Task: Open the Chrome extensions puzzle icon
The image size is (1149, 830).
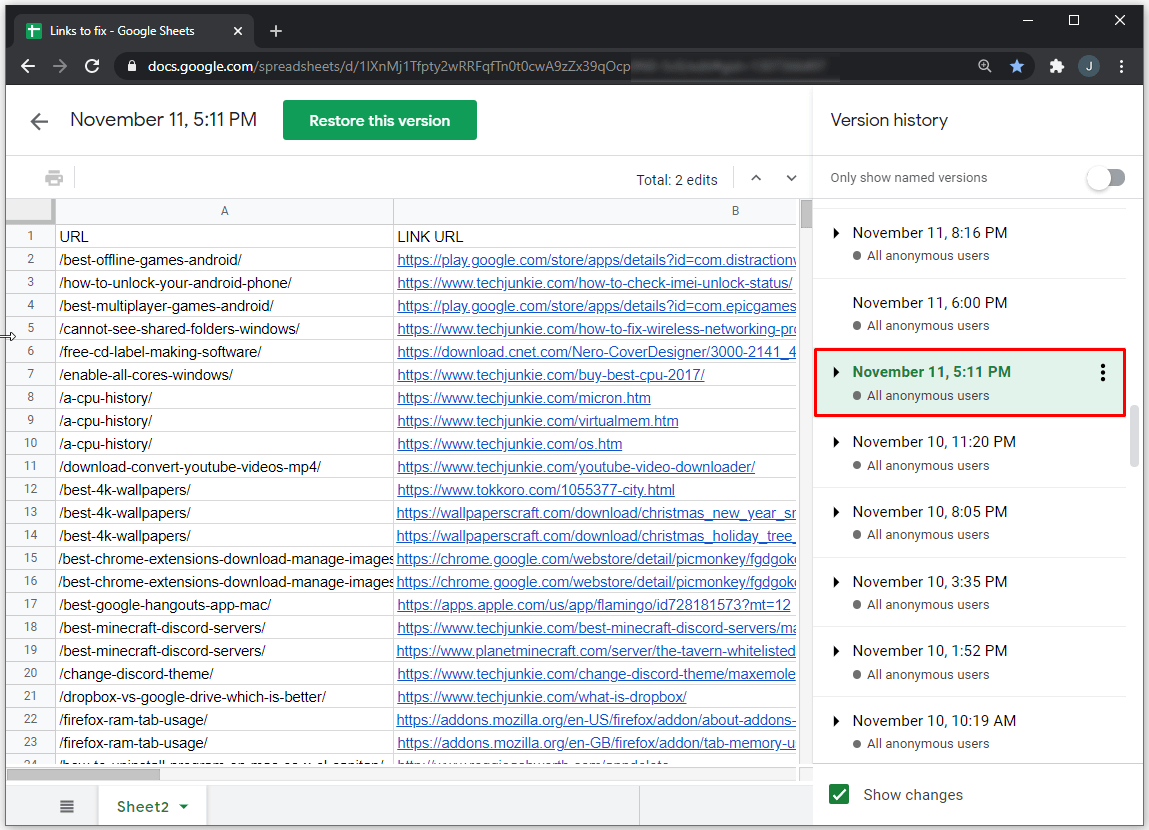Action: click(1056, 66)
